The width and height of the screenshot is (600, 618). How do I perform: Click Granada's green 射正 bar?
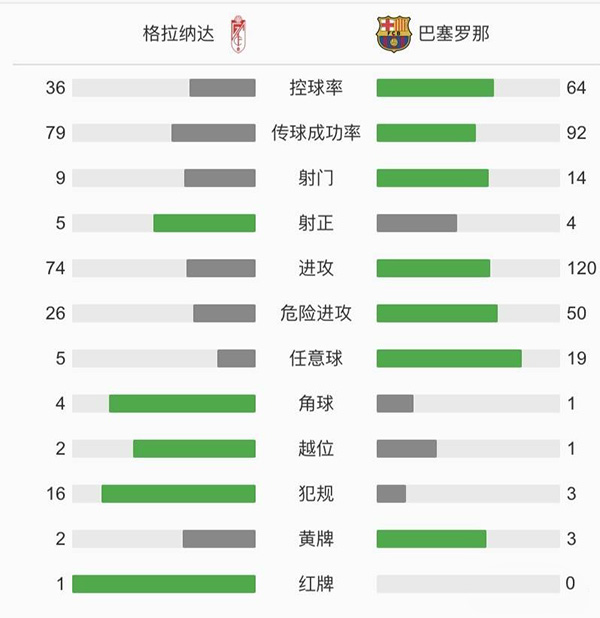(x=204, y=223)
